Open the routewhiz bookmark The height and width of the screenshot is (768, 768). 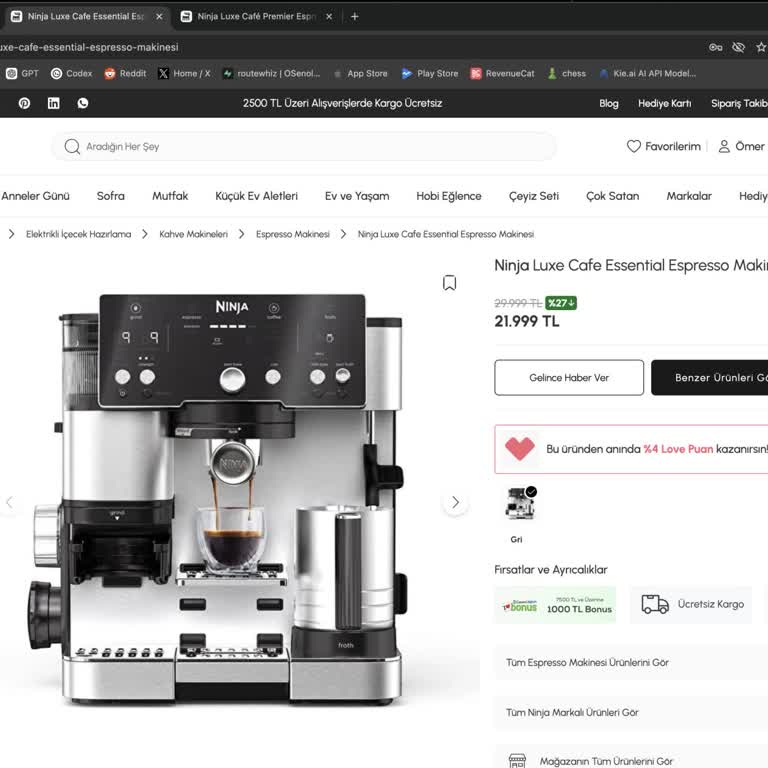click(271, 73)
